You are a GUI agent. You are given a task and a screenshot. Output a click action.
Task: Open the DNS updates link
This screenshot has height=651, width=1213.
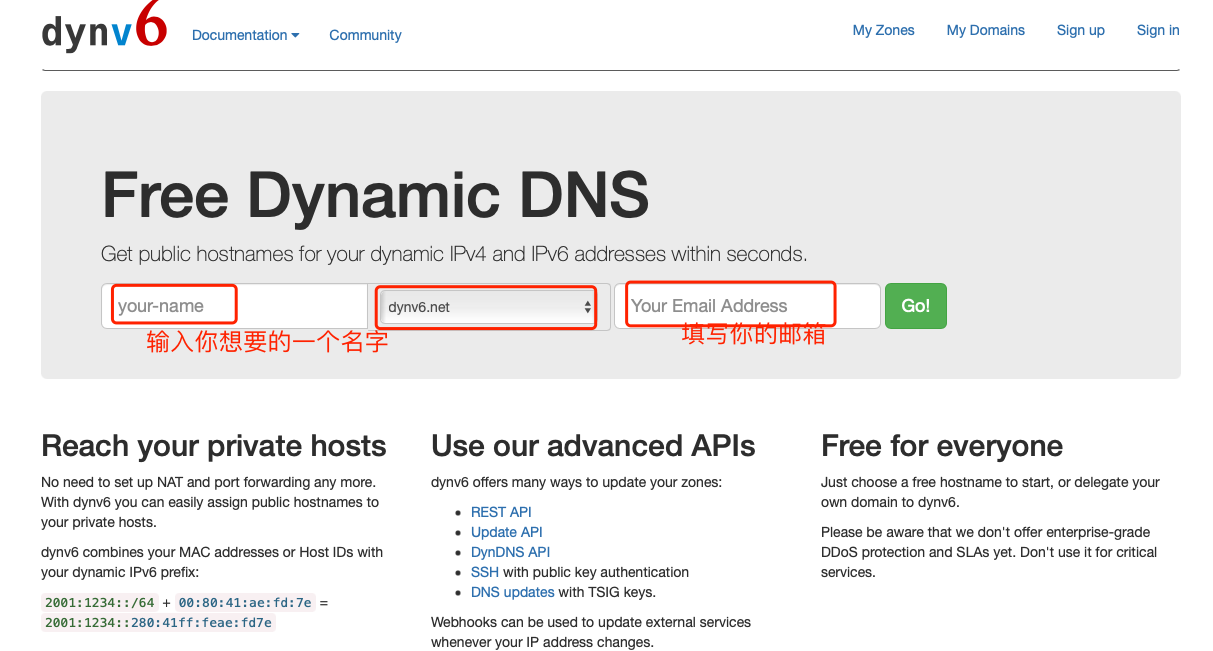pos(512,592)
